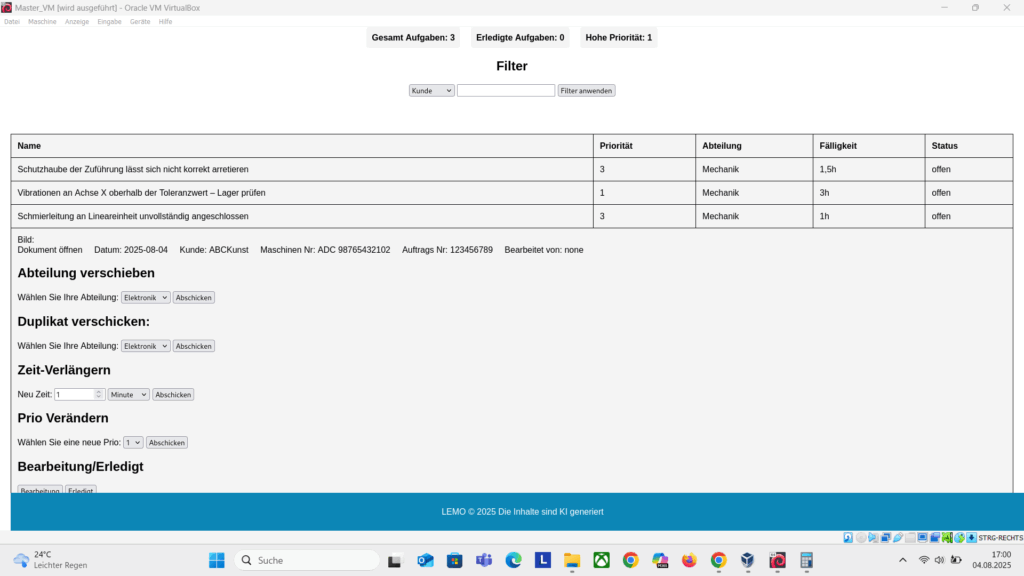Open the new Prio selection dropdown
The width and height of the screenshot is (1024, 576).
click(133, 442)
